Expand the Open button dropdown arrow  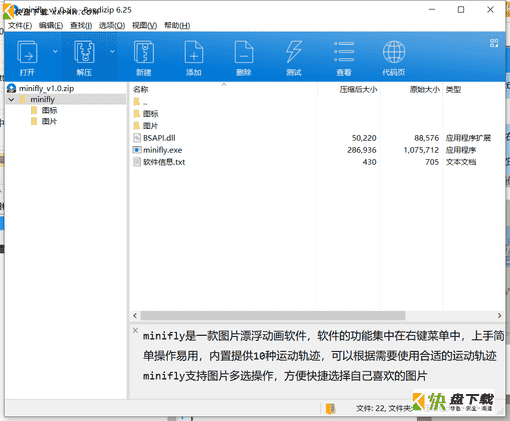coord(55,52)
